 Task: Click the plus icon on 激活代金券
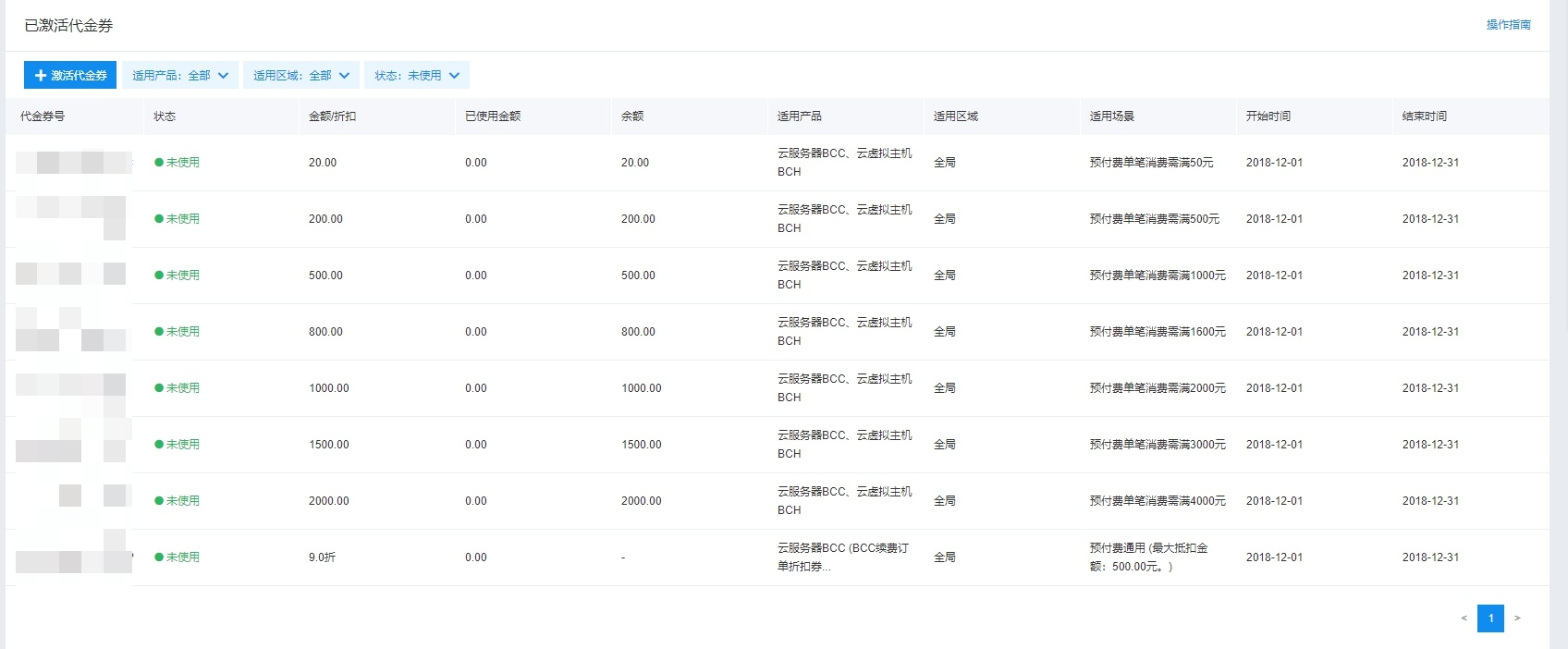click(41, 76)
